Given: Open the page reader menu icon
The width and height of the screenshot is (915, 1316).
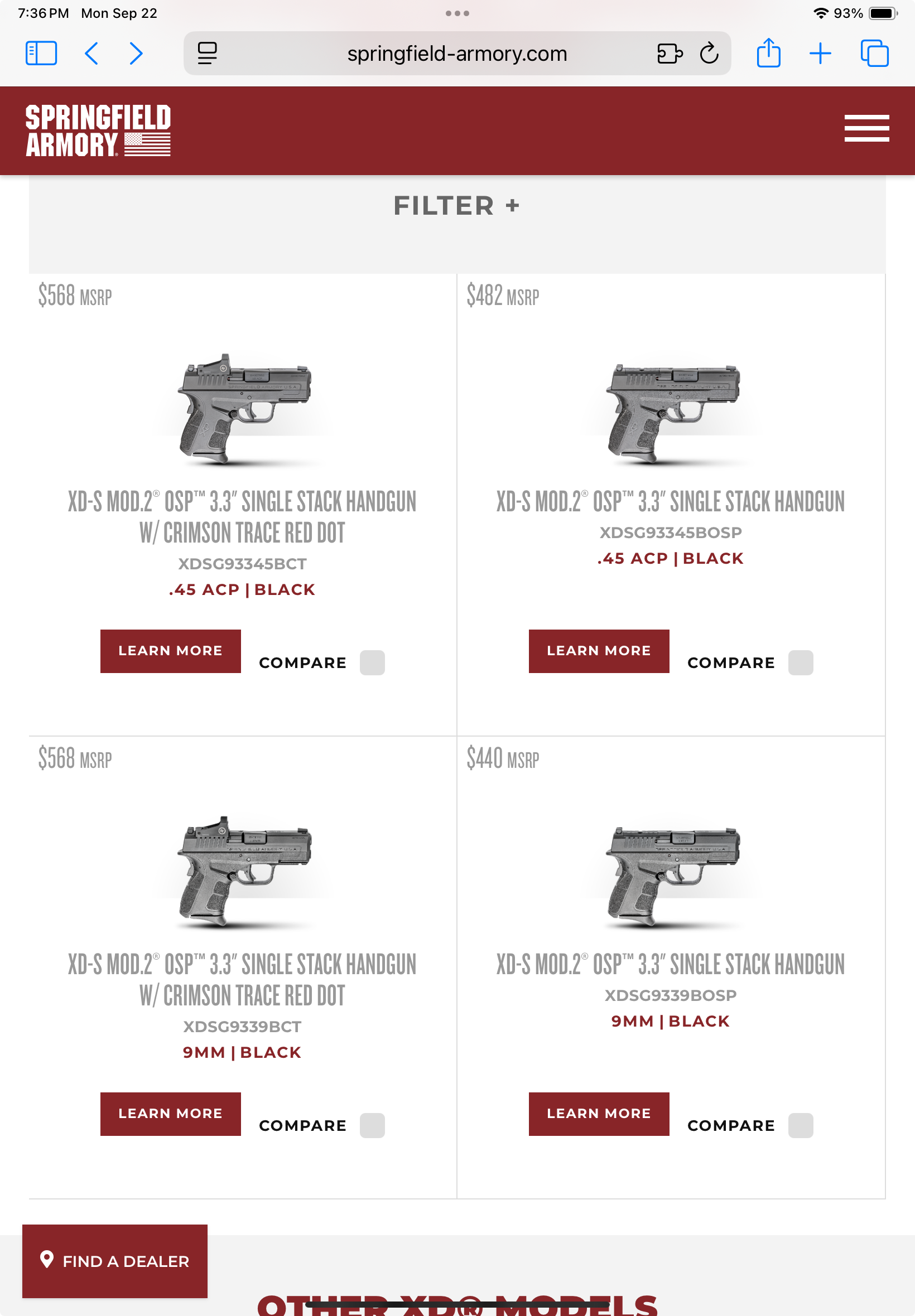Looking at the screenshot, I should 207,54.
